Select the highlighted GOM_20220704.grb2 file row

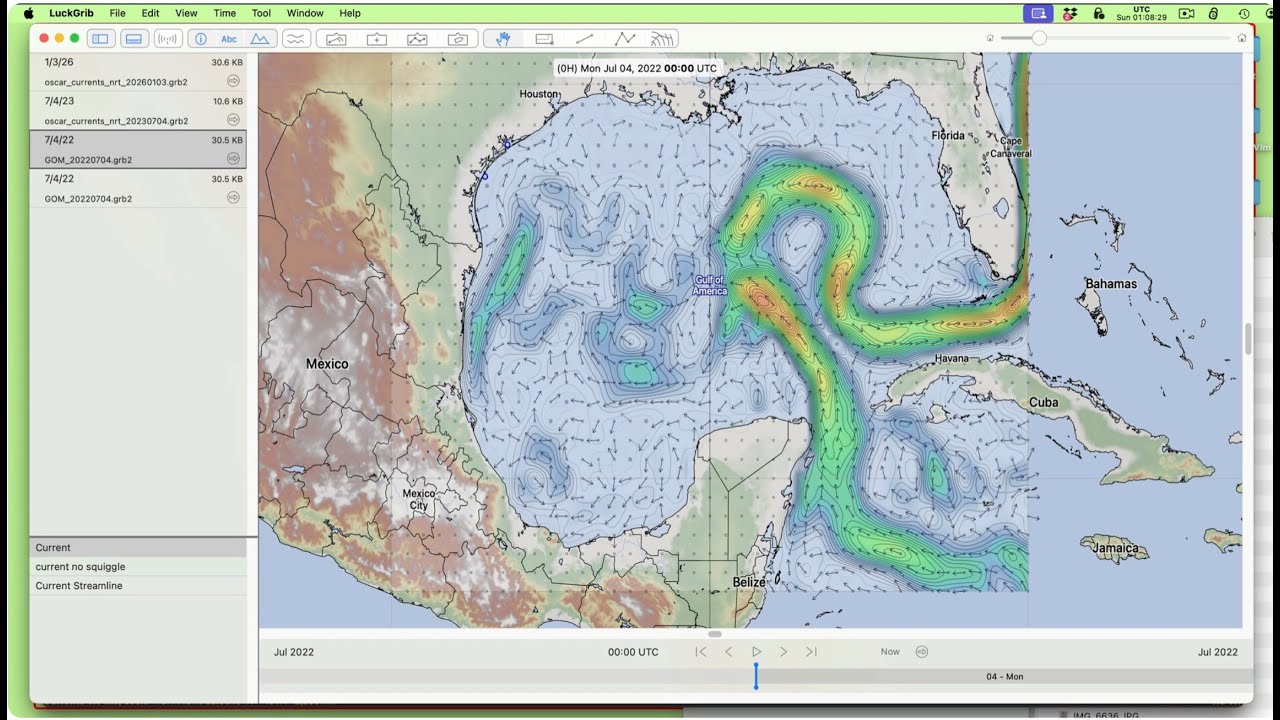click(x=138, y=150)
